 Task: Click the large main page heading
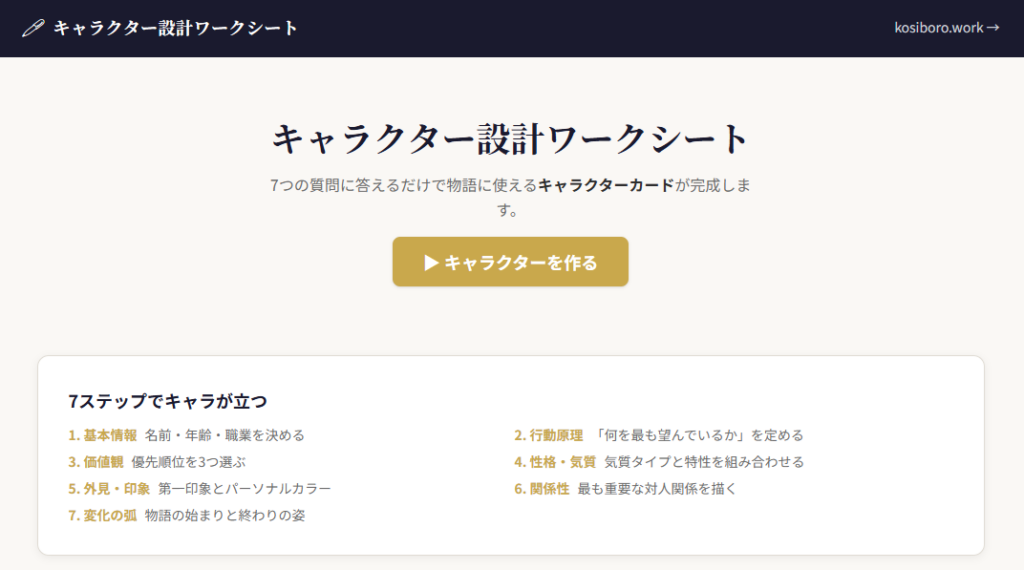point(511,138)
